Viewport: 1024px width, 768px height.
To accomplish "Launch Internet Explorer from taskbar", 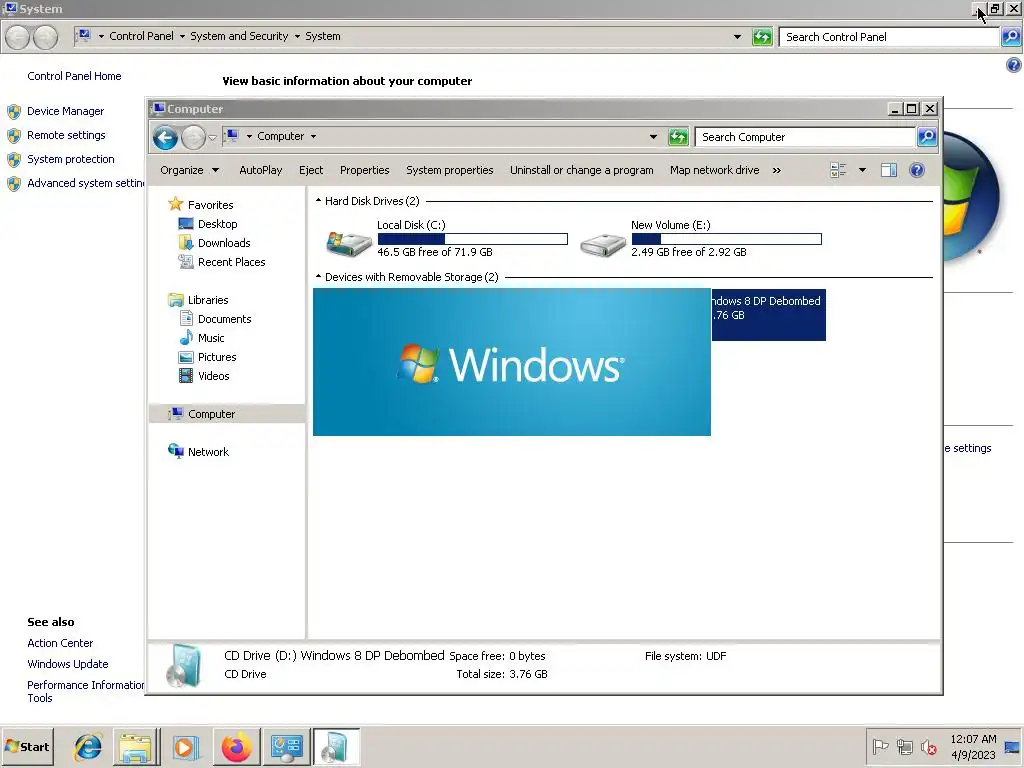I will (x=88, y=746).
